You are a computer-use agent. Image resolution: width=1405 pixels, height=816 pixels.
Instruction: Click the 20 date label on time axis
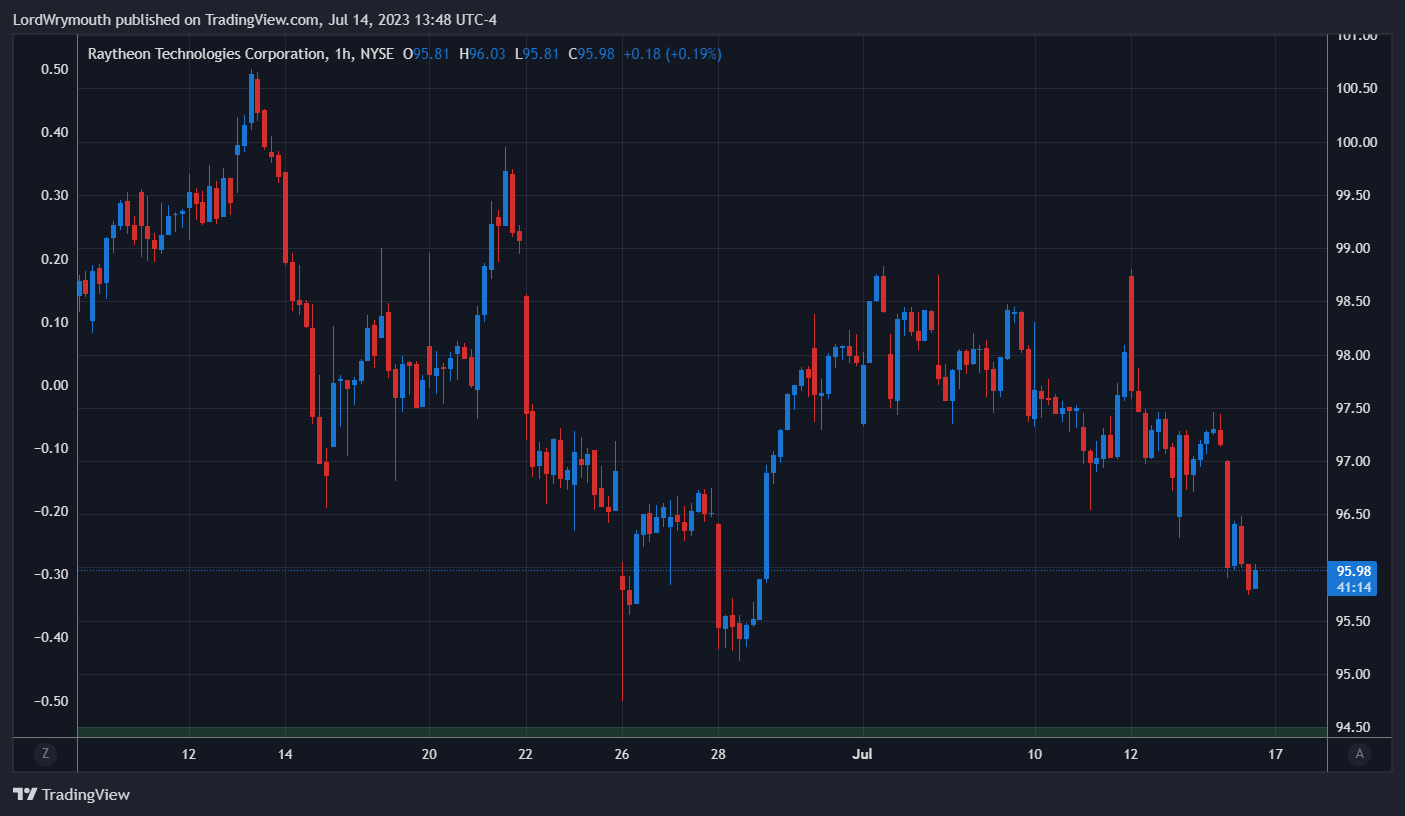tap(428, 754)
